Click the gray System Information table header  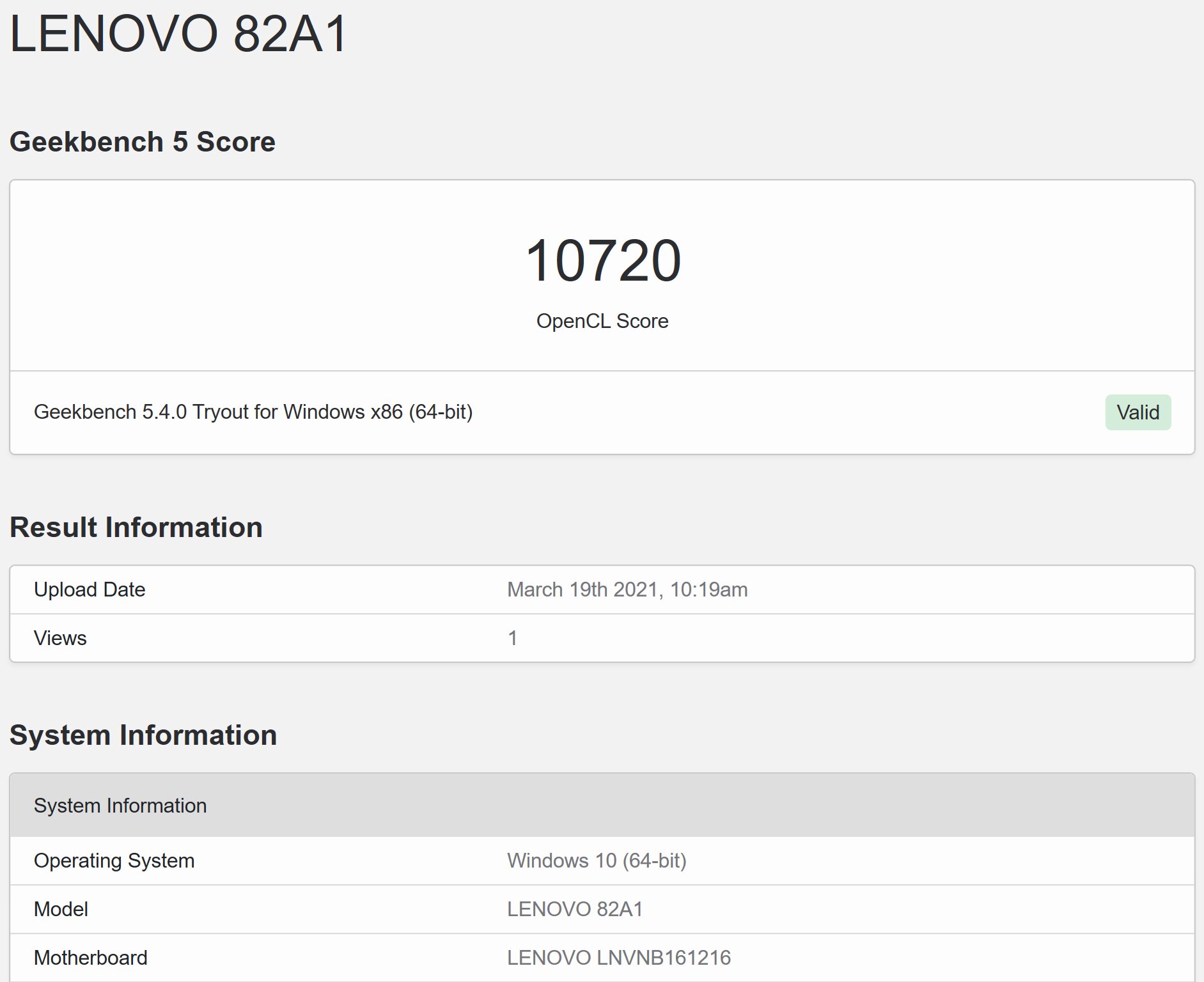point(602,806)
